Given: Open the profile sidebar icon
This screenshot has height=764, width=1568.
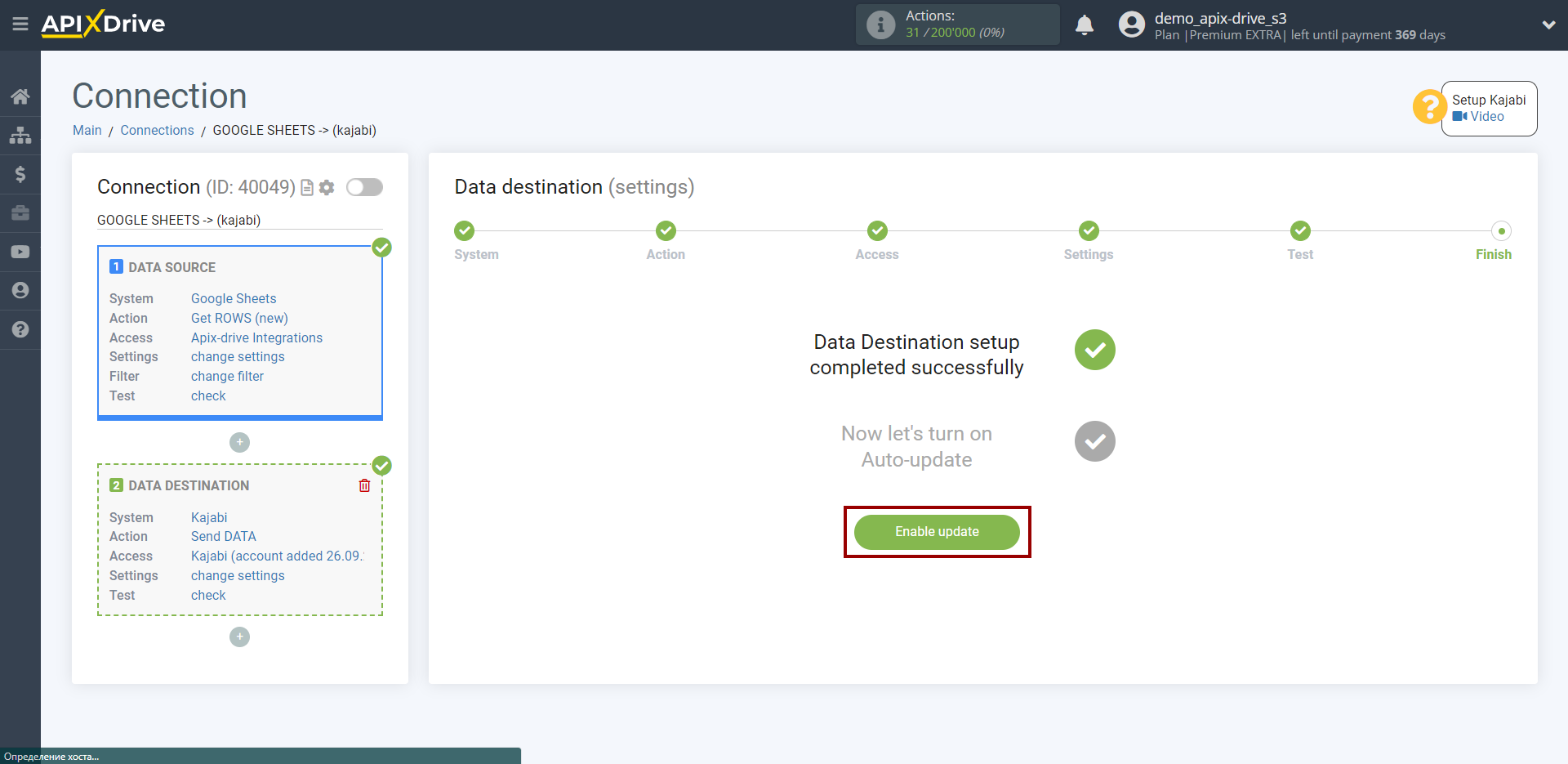Looking at the screenshot, I should (20, 290).
